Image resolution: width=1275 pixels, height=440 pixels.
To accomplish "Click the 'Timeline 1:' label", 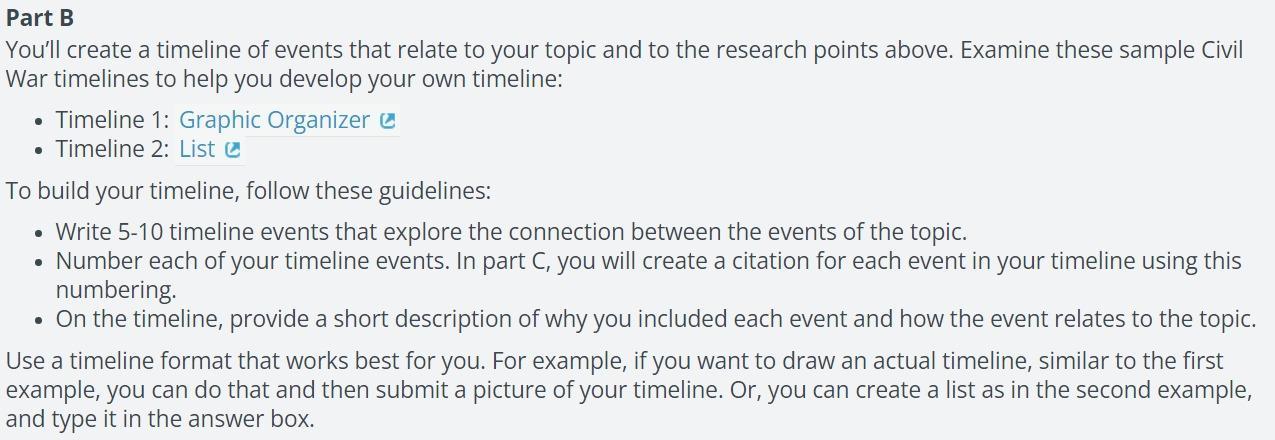I will click(x=112, y=120).
